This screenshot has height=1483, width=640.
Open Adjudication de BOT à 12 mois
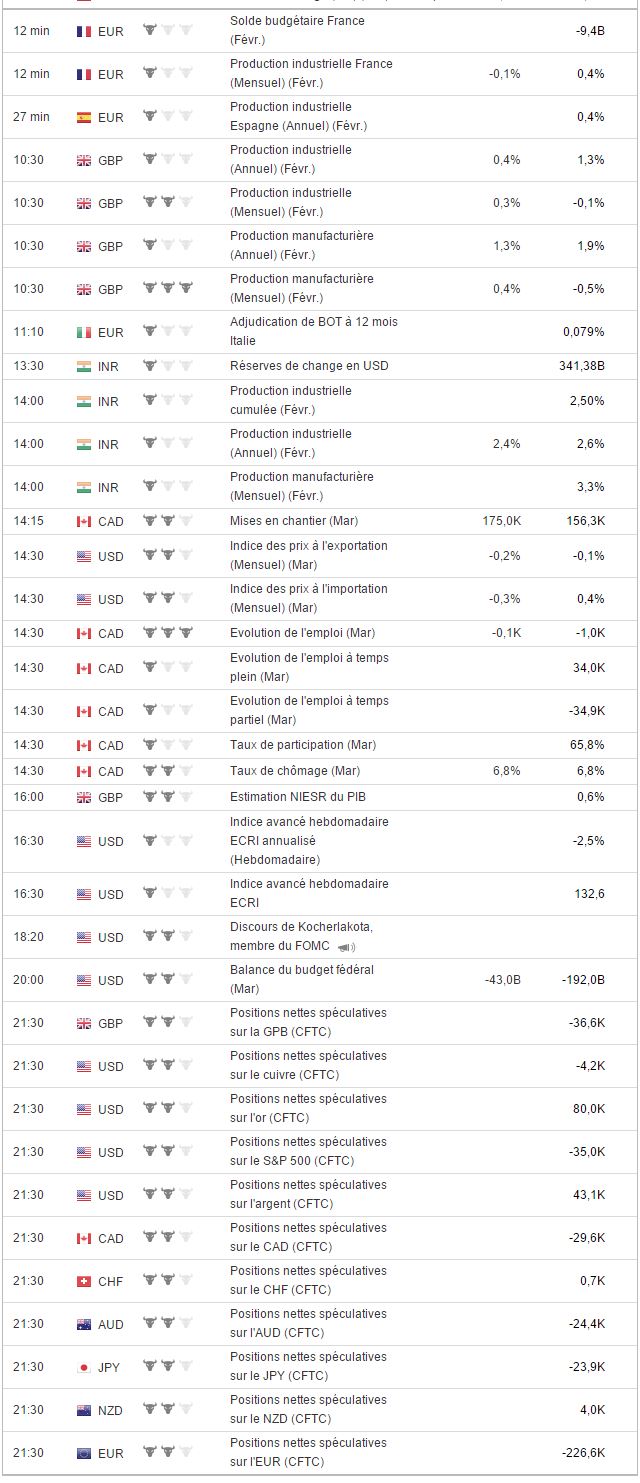[x=313, y=331]
